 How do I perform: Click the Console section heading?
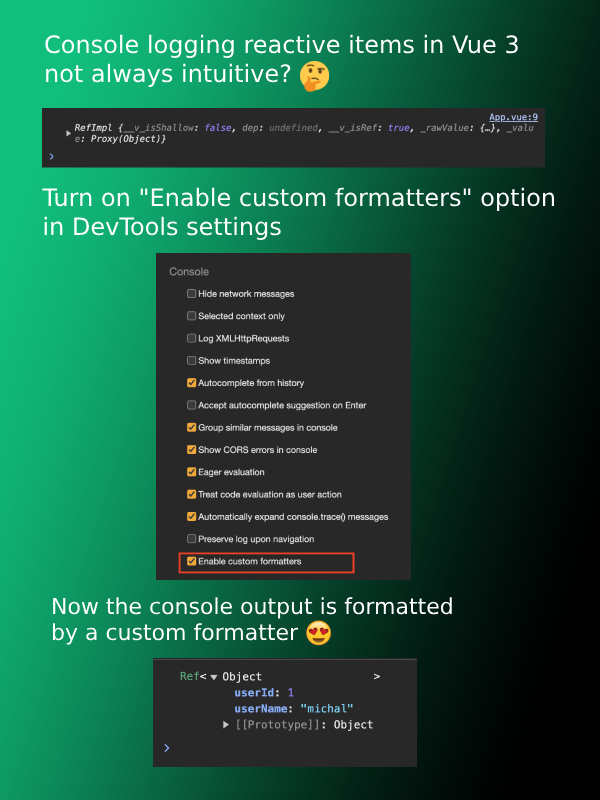tap(189, 271)
